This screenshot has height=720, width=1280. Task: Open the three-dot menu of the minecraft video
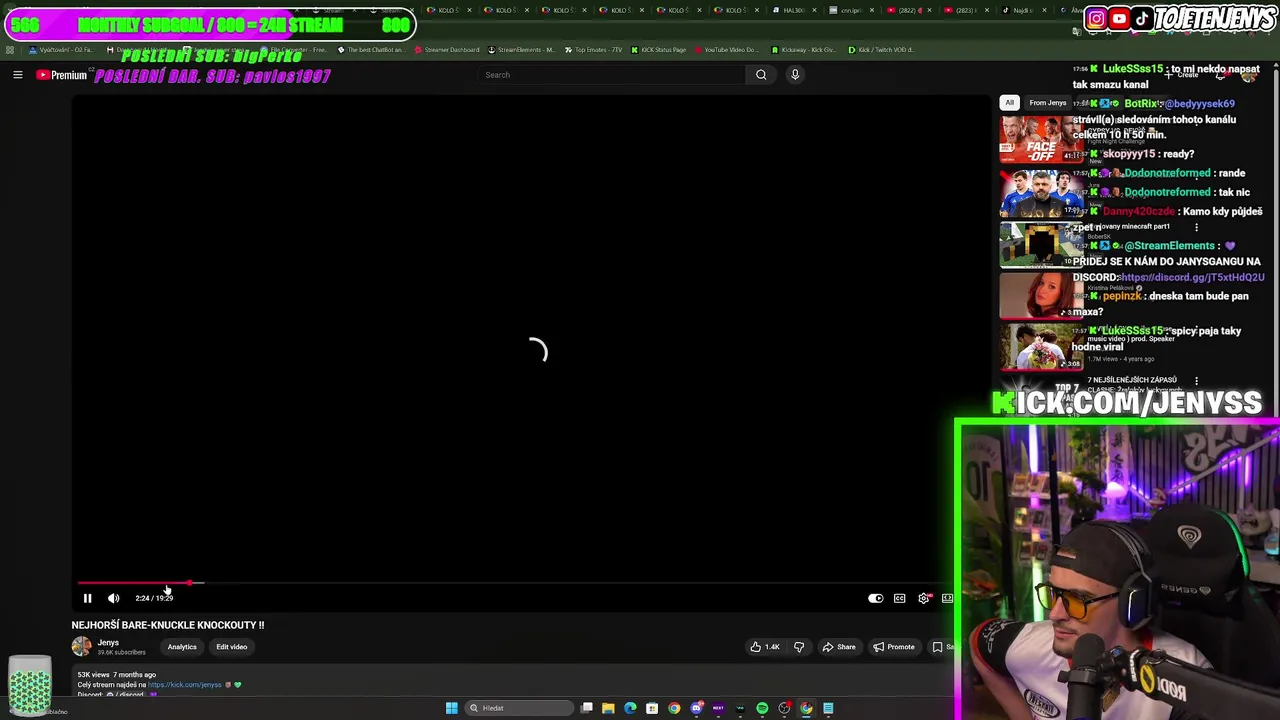(x=1196, y=228)
